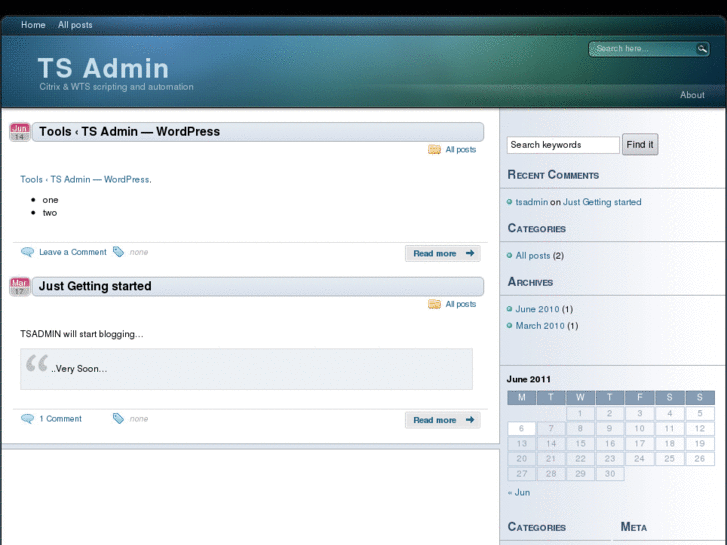The width and height of the screenshot is (727, 545).
Task: Click 'none' tag text in Tools post footer
Action: [139, 252]
